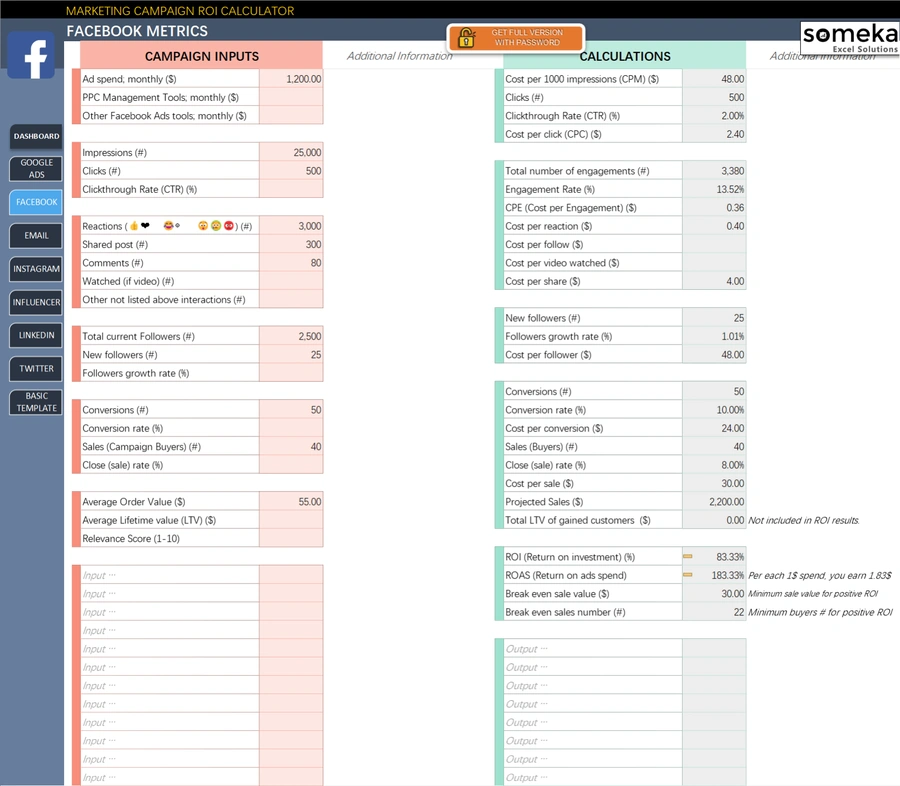Open the Dashboard sheet
The image size is (900, 786).
click(x=36, y=136)
